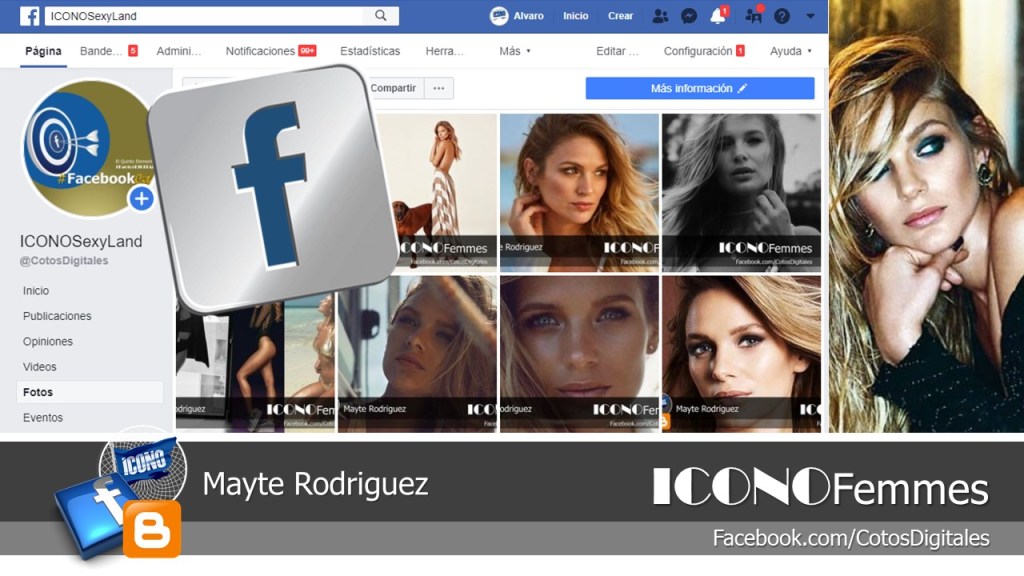The height and width of the screenshot is (576, 1024).
Task: Click the search field containing ICONOSexyLand
Action: tap(205, 16)
